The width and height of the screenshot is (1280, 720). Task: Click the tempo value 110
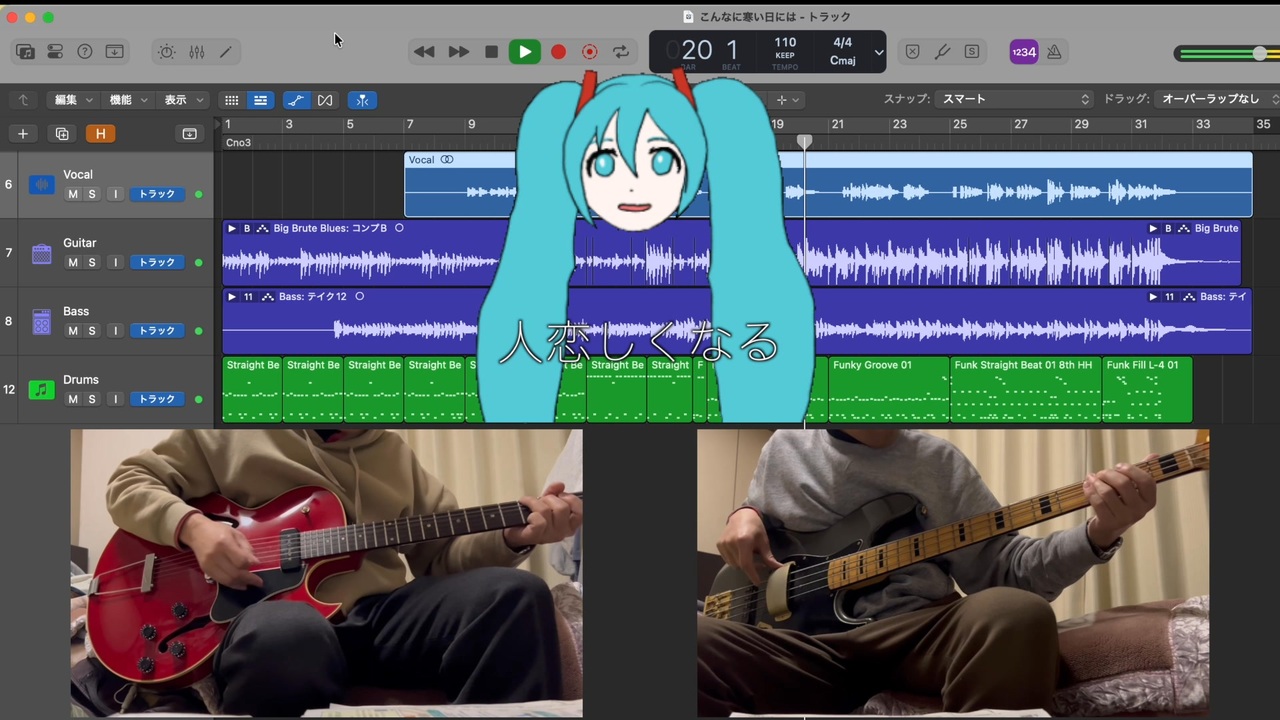(x=785, y=43)
